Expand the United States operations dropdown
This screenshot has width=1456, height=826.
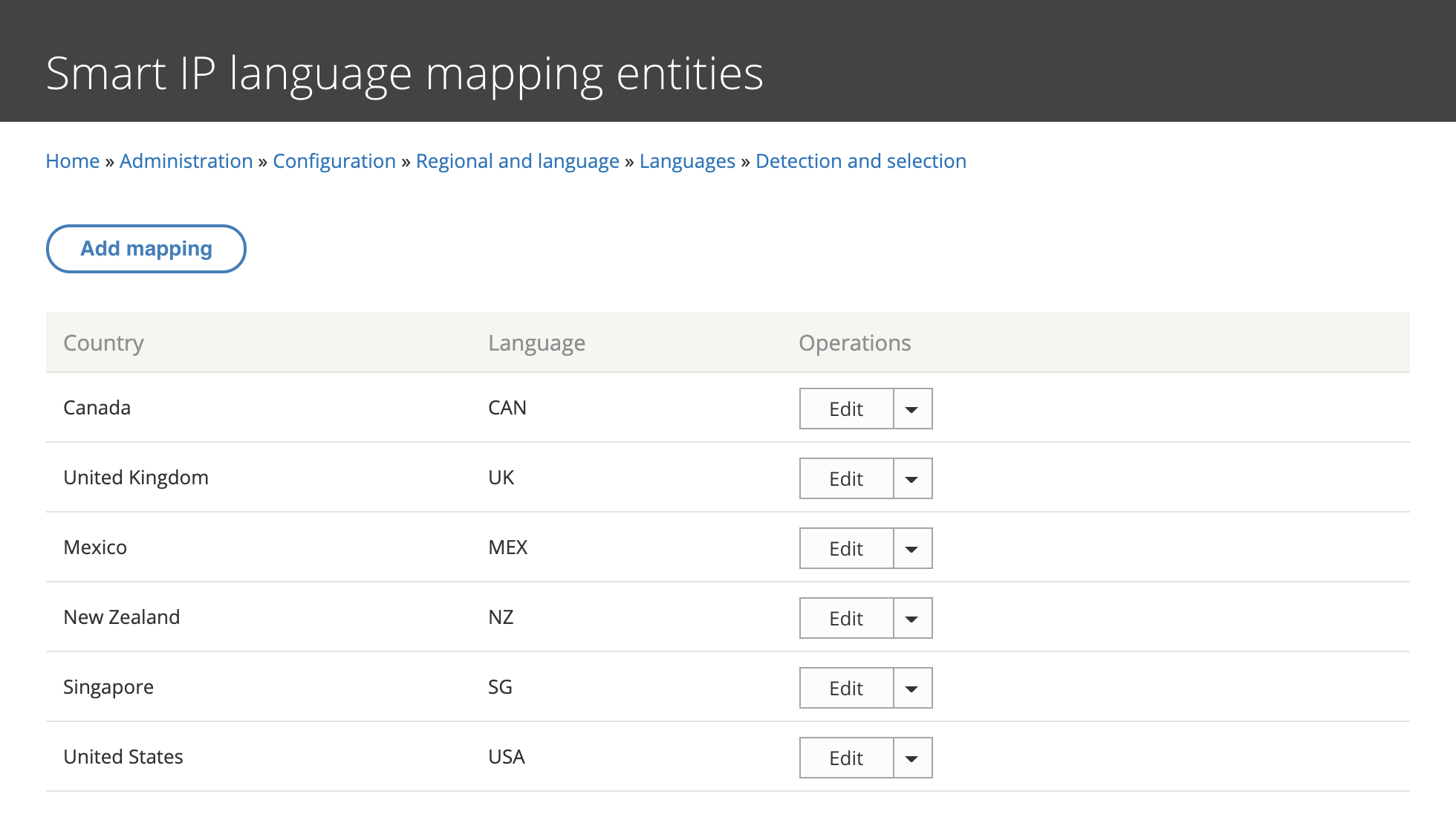click(911, 758)
